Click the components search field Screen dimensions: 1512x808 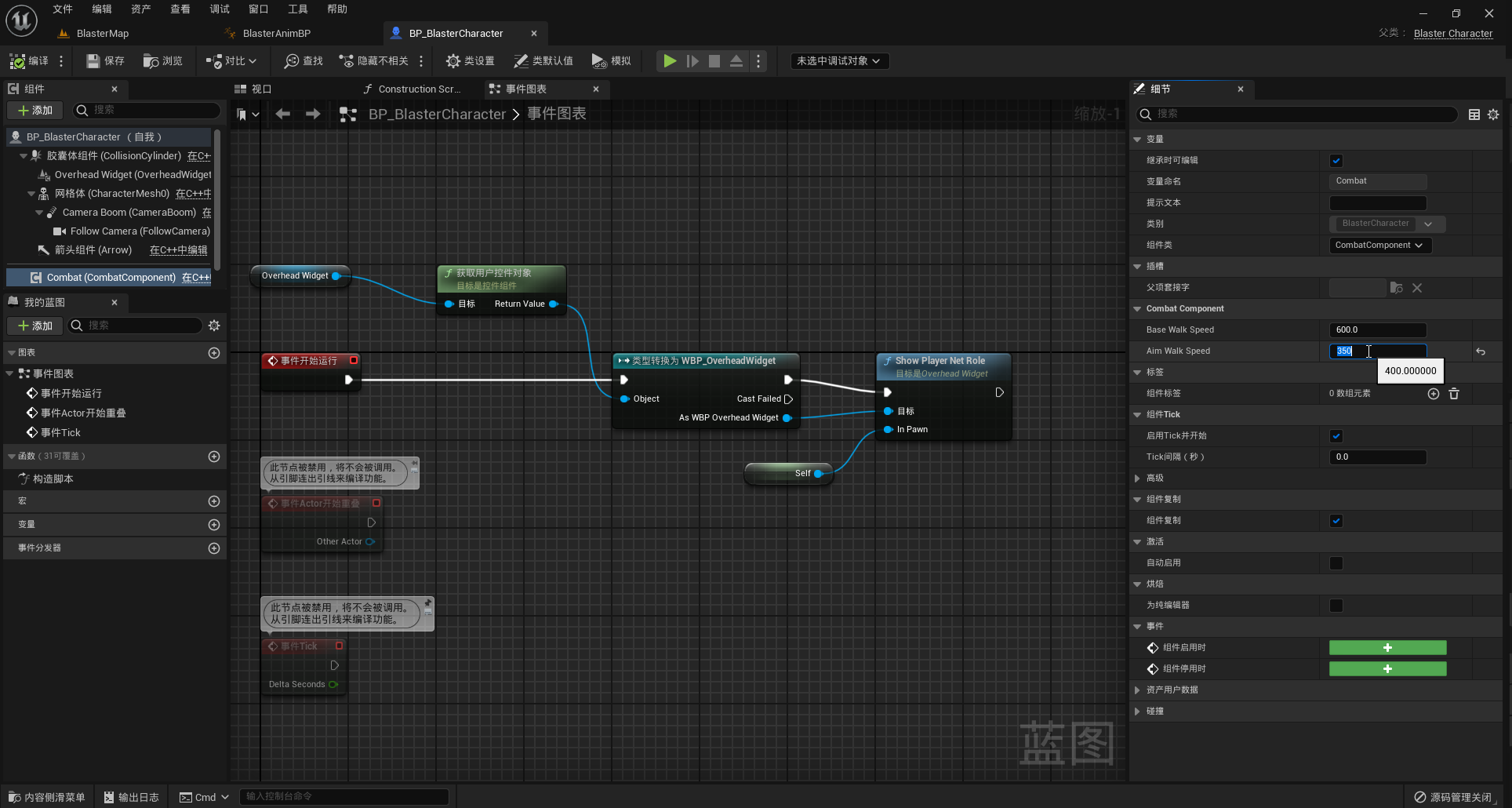pyautogui.click(x=147, y=111)
